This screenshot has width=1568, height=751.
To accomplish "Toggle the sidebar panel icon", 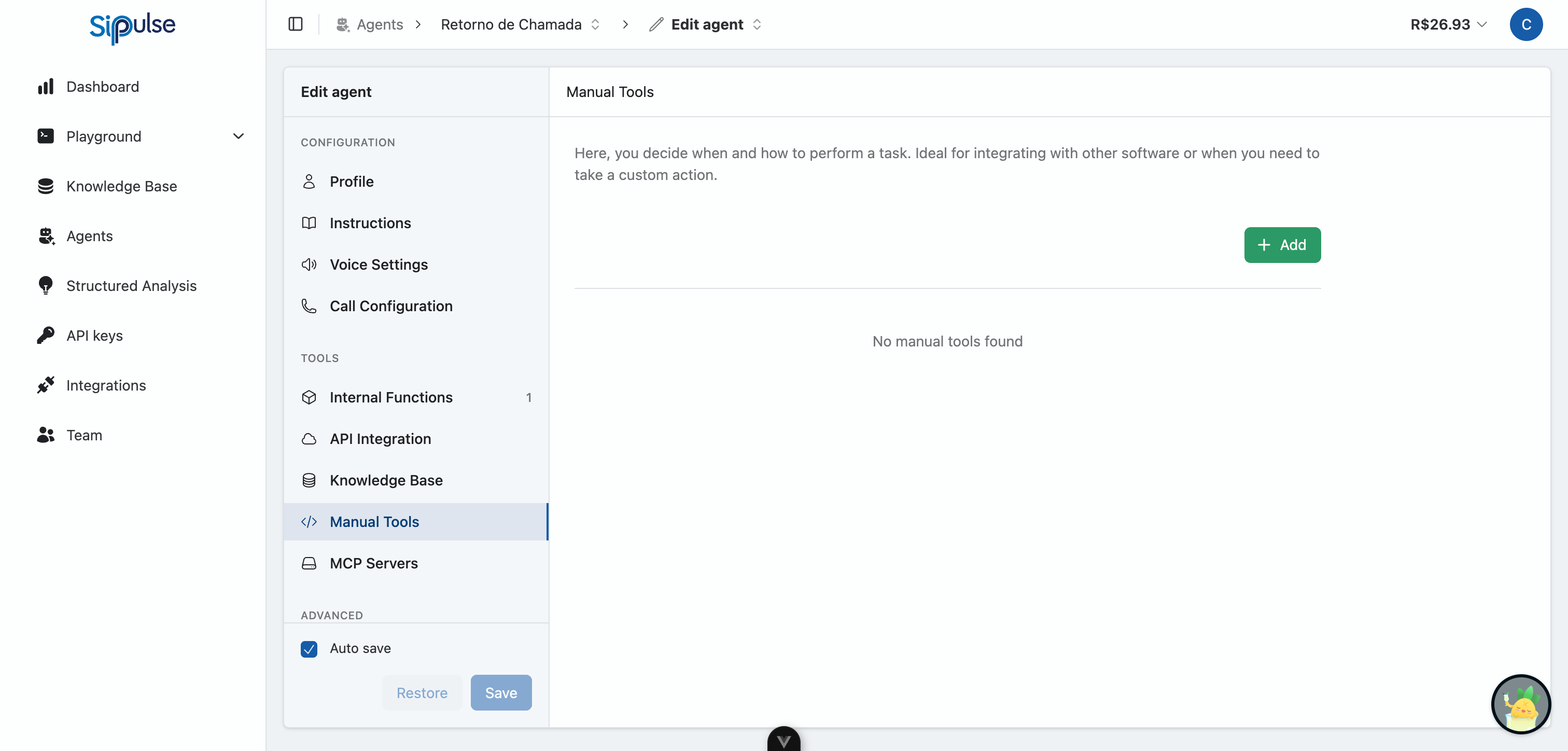I will tap(295, 24).
